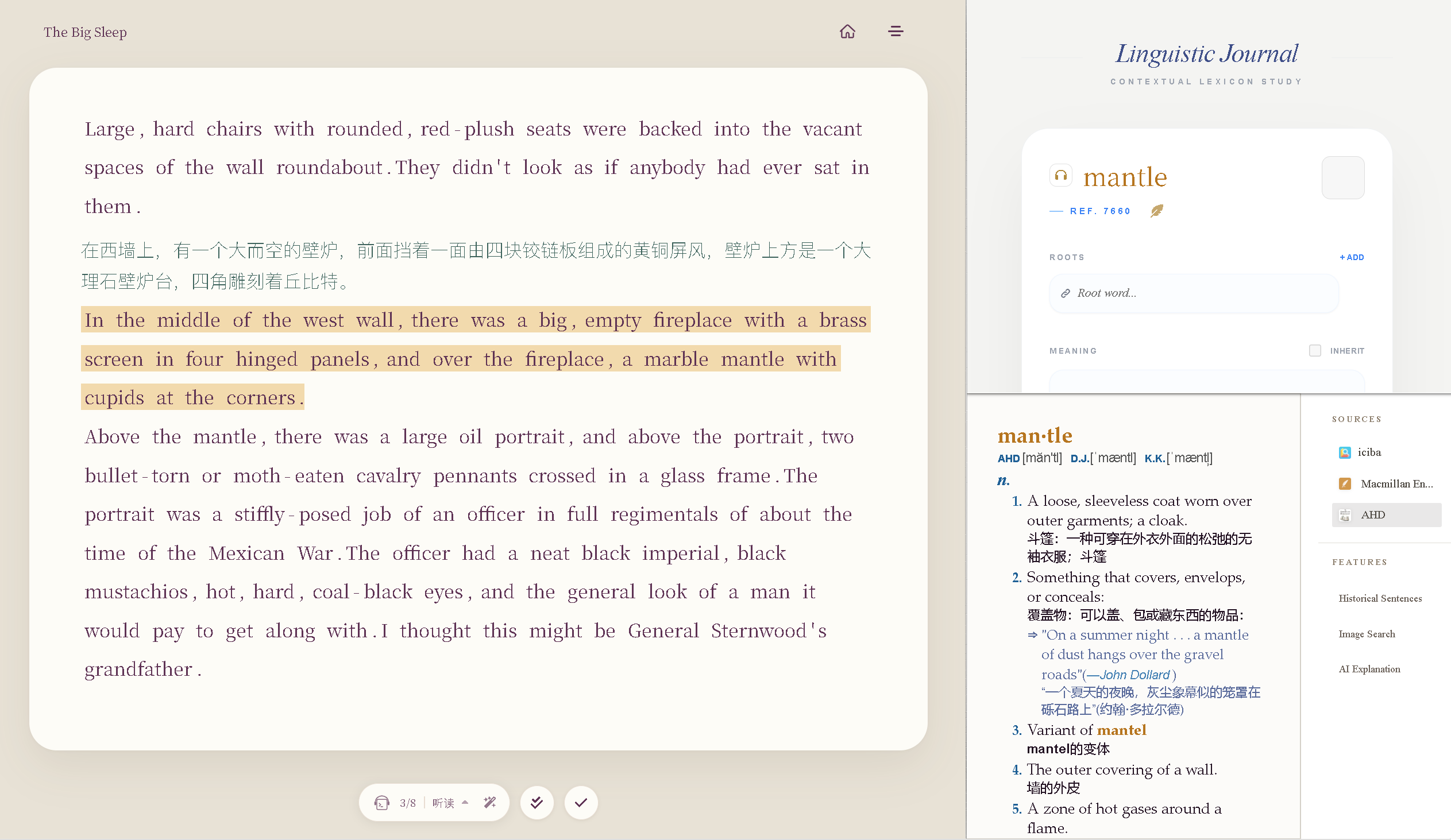Click the AHD source icon
This screenshot has width=1451, height=840.
(x=1345, y=515)
